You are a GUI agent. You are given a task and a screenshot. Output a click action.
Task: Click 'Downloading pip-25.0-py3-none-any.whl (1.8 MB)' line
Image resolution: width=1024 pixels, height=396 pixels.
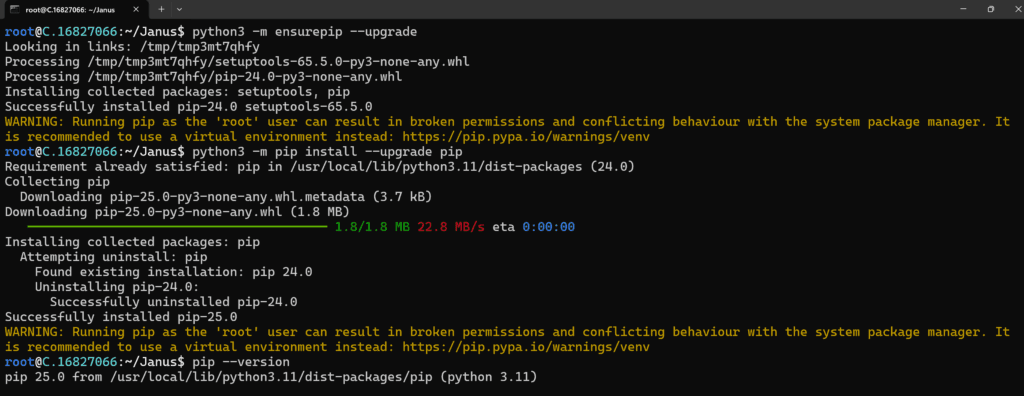click(x=177, y=212)
